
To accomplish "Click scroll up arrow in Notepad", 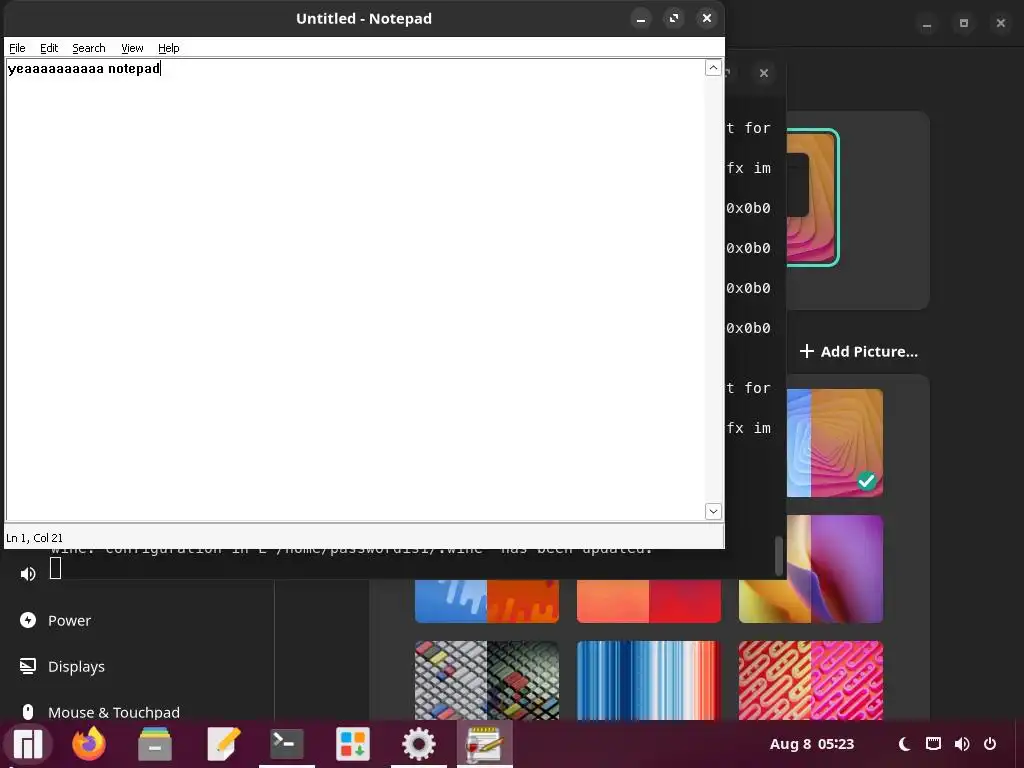I will [713, 68].
